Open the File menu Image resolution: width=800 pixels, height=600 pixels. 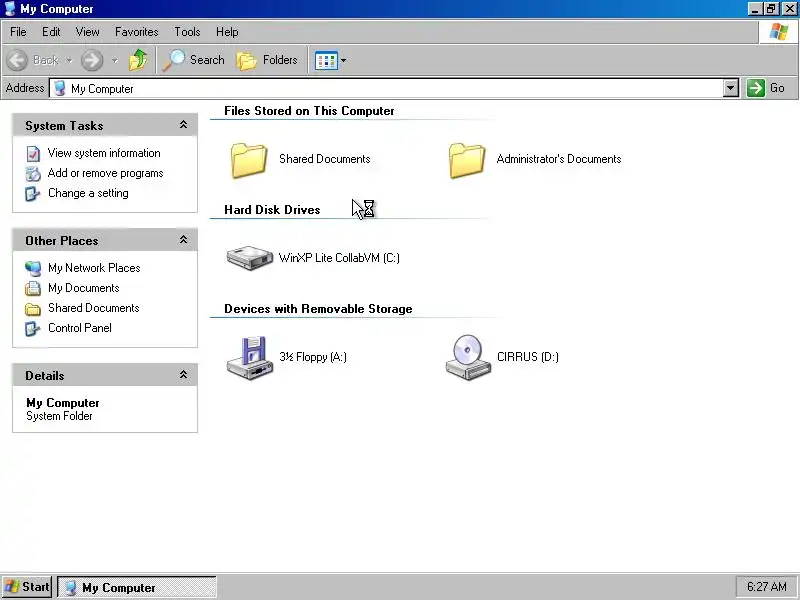point(18,32)
